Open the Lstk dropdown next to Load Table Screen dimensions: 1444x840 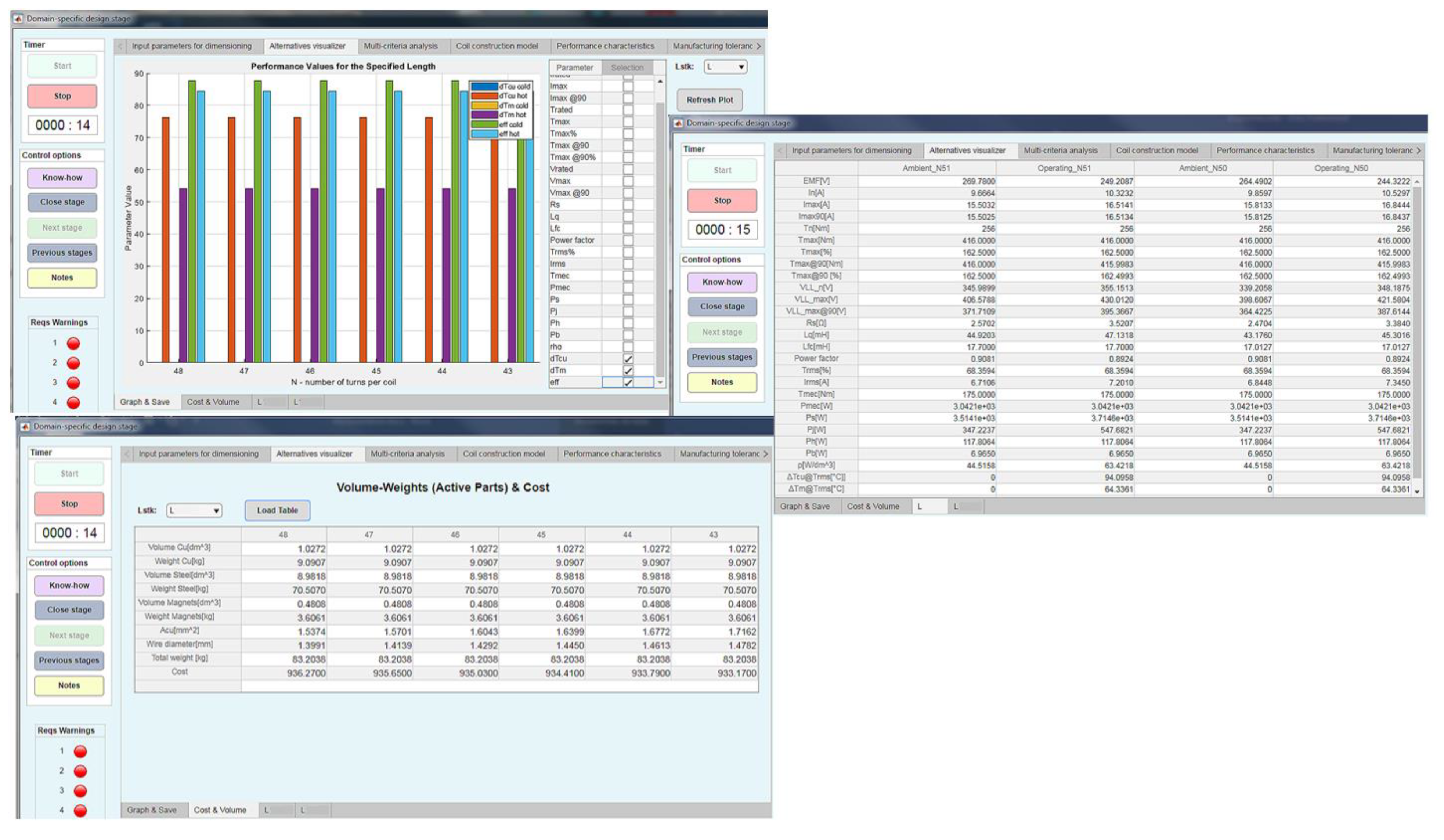coord(194,511)
